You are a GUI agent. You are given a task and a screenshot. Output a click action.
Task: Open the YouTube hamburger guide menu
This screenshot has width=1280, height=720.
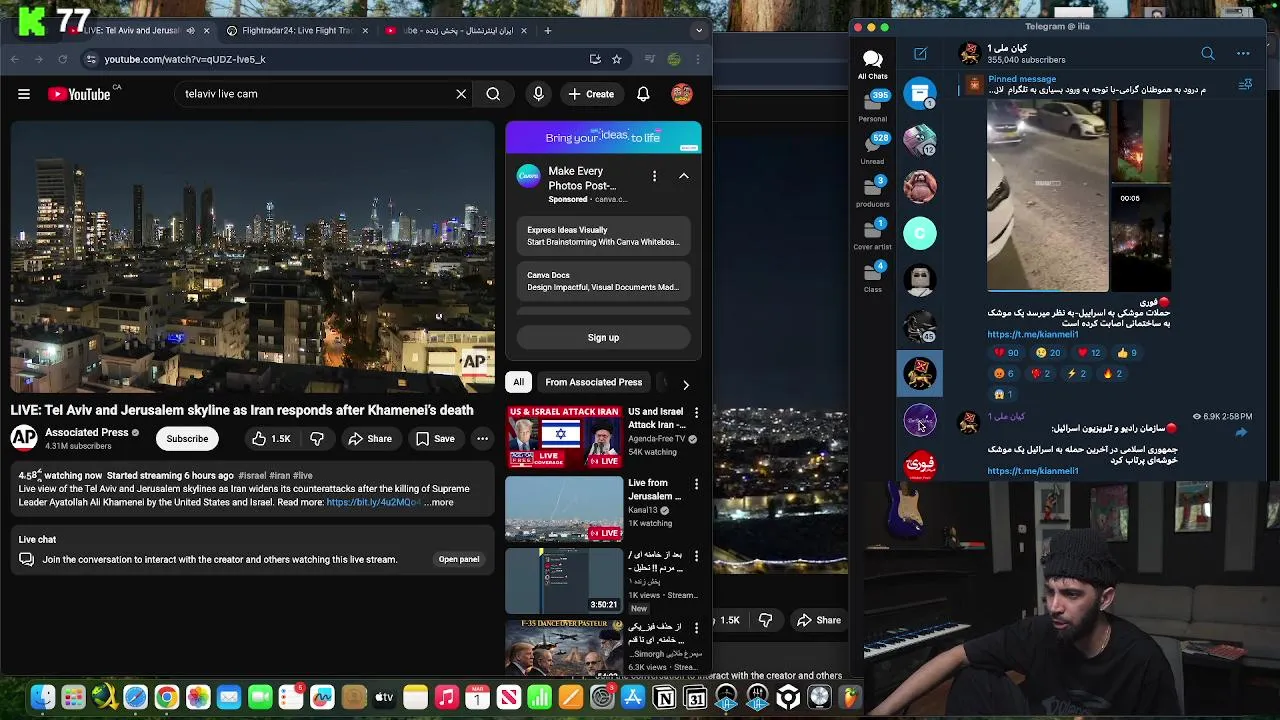pyautogui.click(x=24, y=94)
